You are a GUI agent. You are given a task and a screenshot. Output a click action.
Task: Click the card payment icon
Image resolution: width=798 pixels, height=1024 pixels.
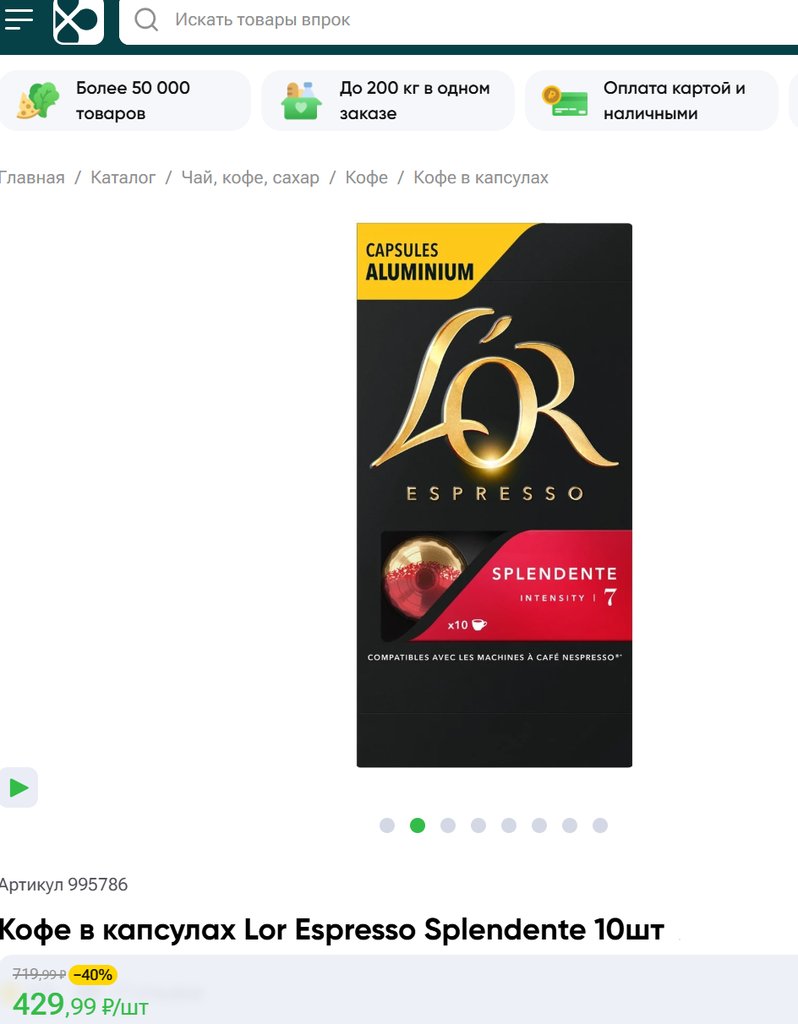tap(565, 101)
